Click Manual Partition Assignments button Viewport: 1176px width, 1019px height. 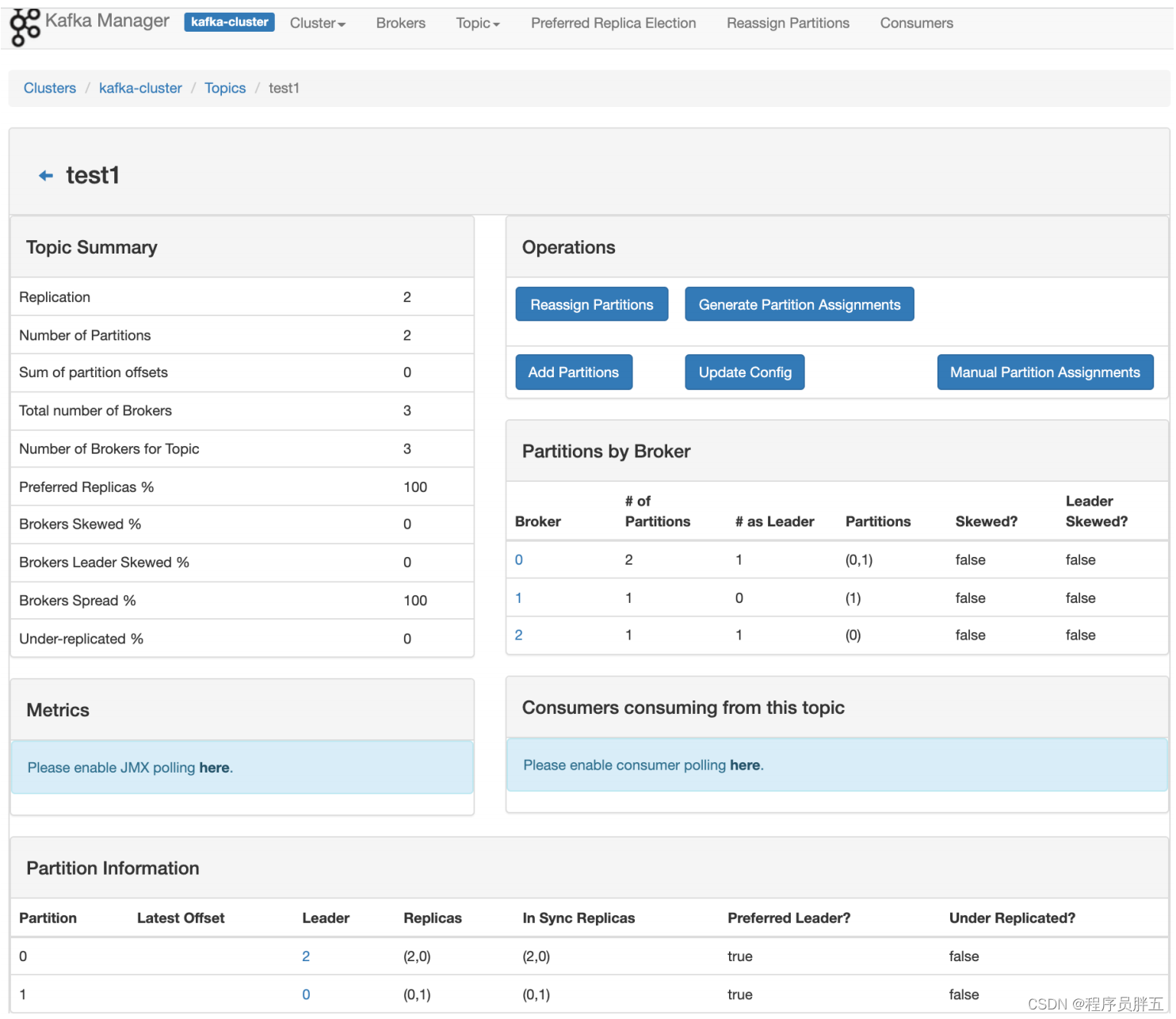pyautogui.click(x=1045, y=372)
